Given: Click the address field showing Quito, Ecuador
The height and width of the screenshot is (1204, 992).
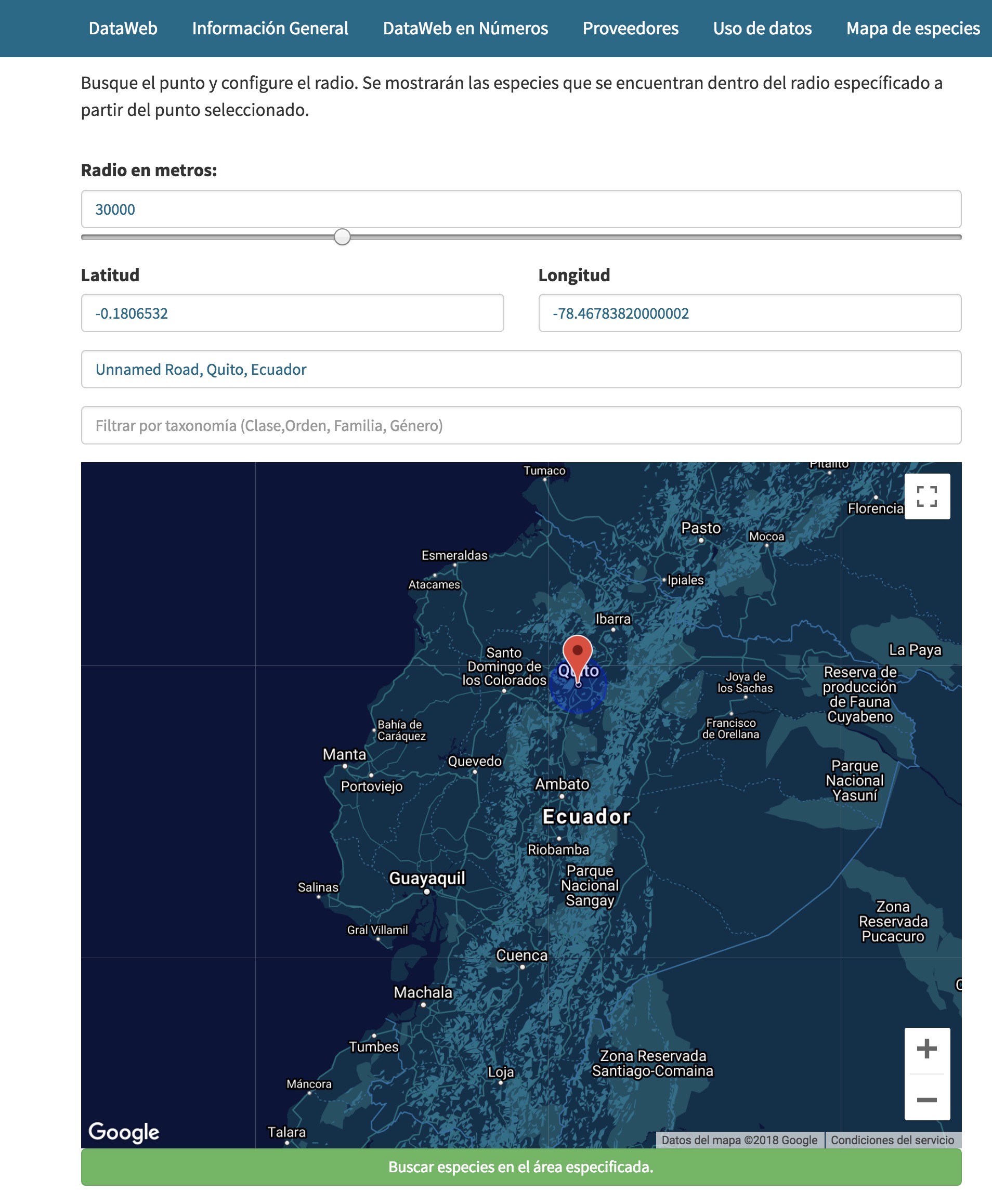Looking at the screenshot, I should click(520, 369).
